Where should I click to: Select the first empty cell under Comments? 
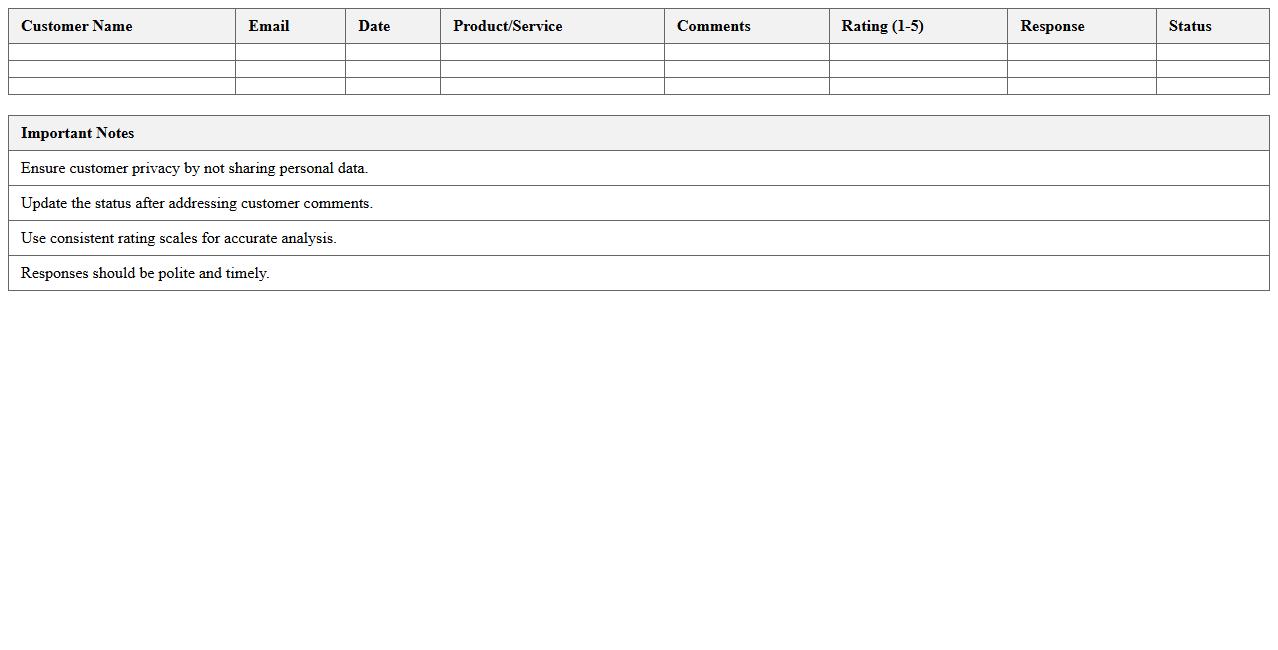point(746,52)
